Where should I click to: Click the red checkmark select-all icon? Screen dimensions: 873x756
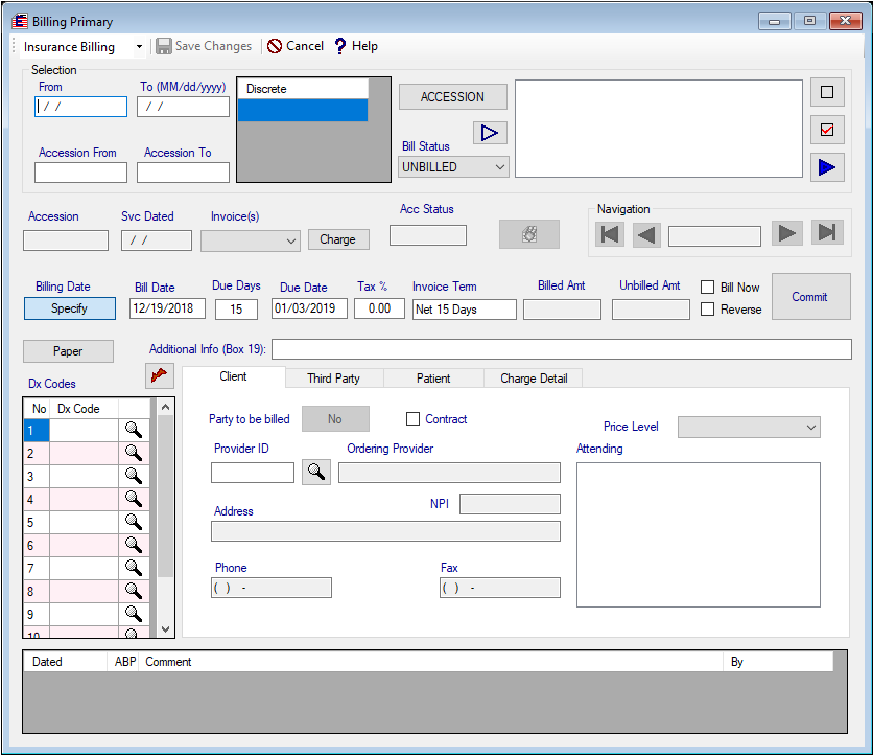tap(826, 130)
